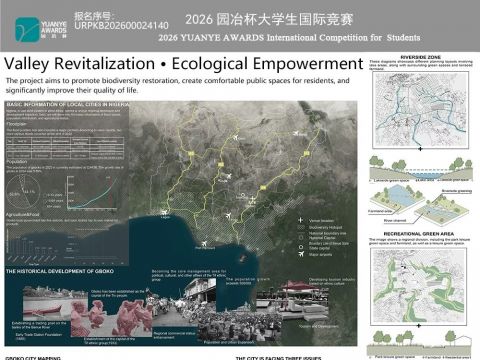Click the 'Biodiversity Hotspot' legend text
Viewport: 480px width, 360px height.
(325, 227)
